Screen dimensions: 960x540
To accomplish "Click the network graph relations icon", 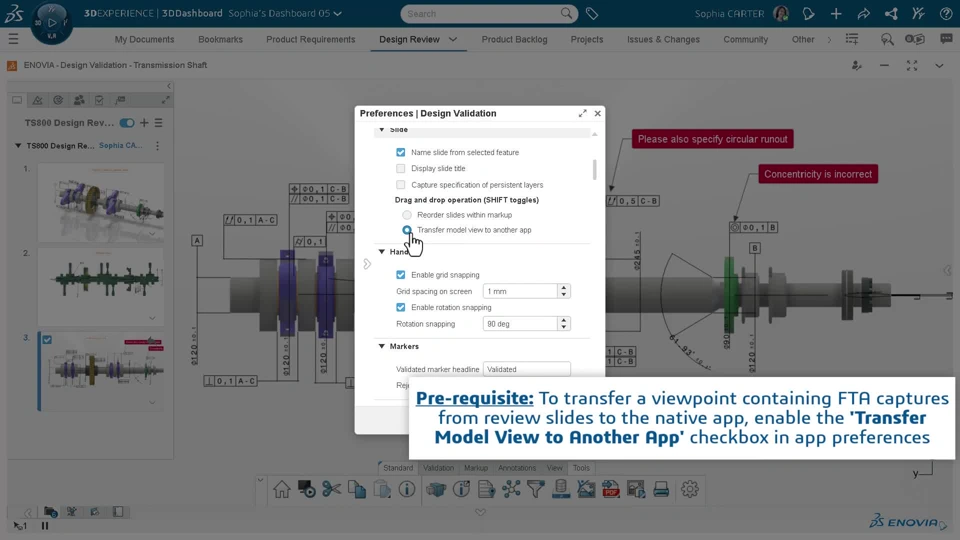I will (x=511, y=489).
